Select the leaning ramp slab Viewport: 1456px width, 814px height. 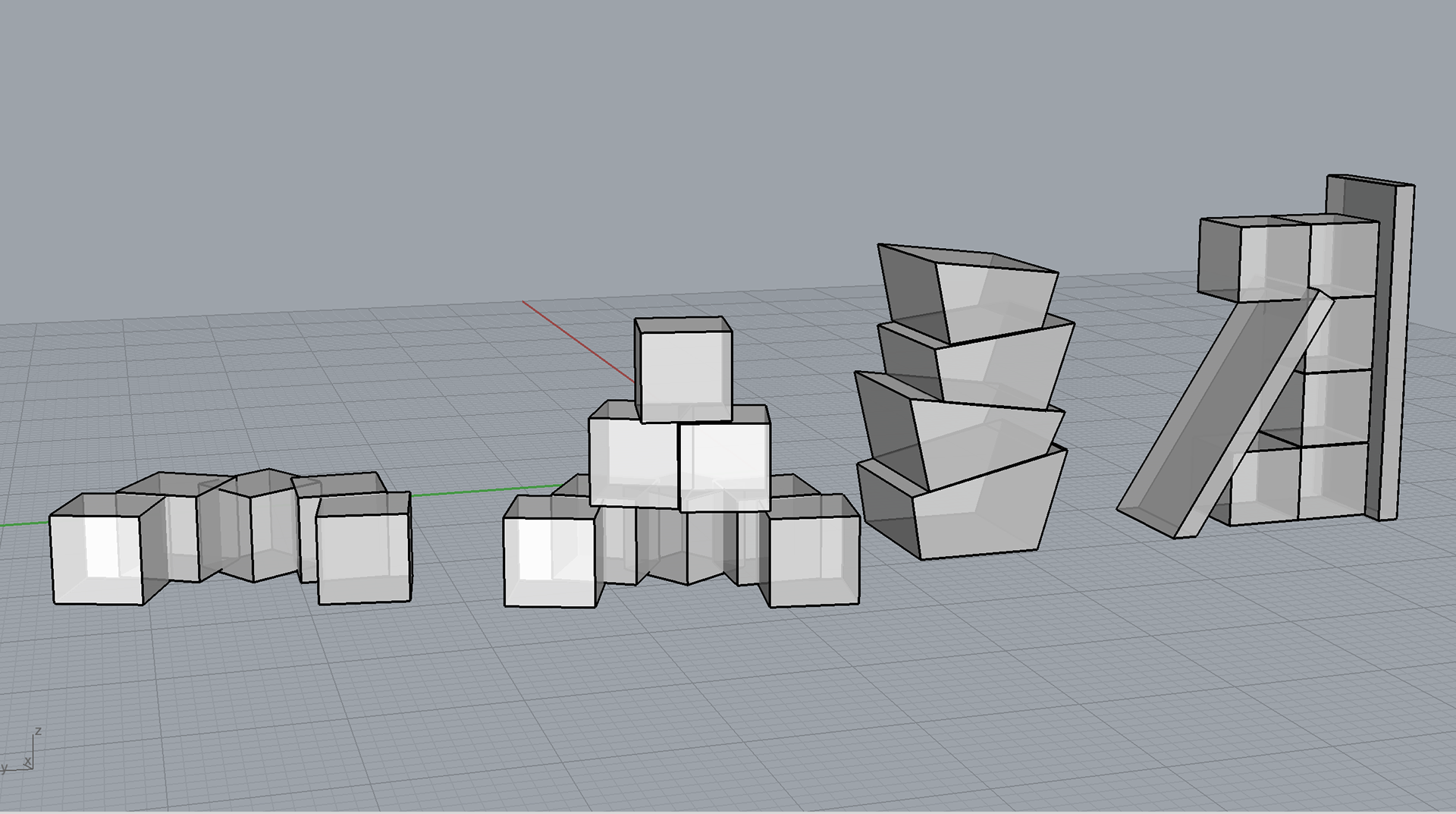click(x=1225, y=413)
